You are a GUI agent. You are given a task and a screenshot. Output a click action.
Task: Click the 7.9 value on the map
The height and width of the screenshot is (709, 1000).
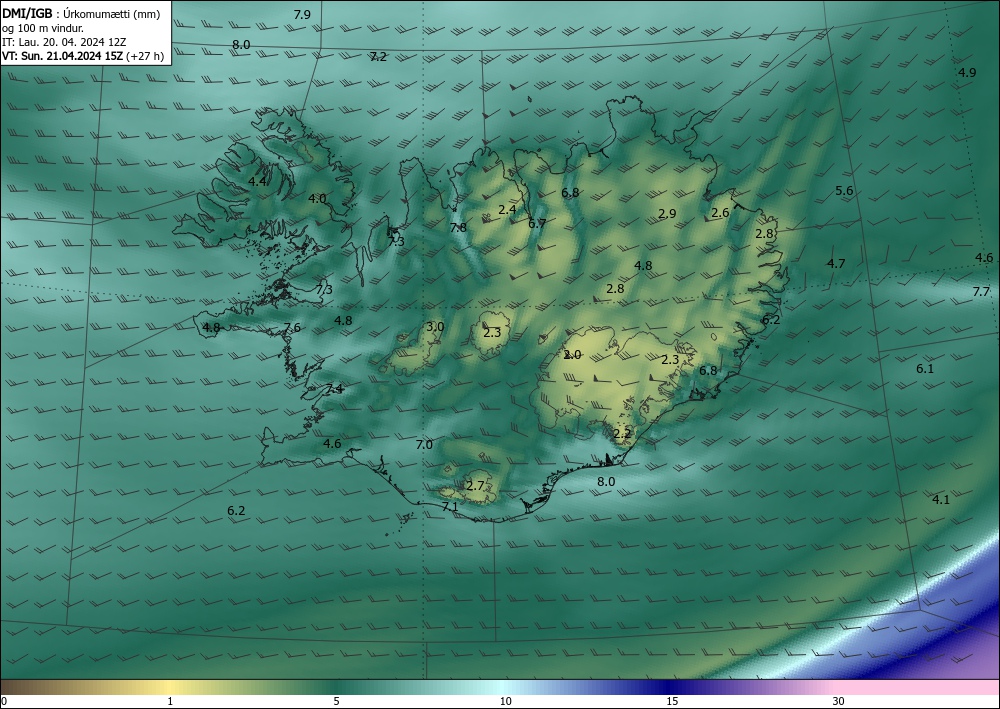(x=302, y=15)
